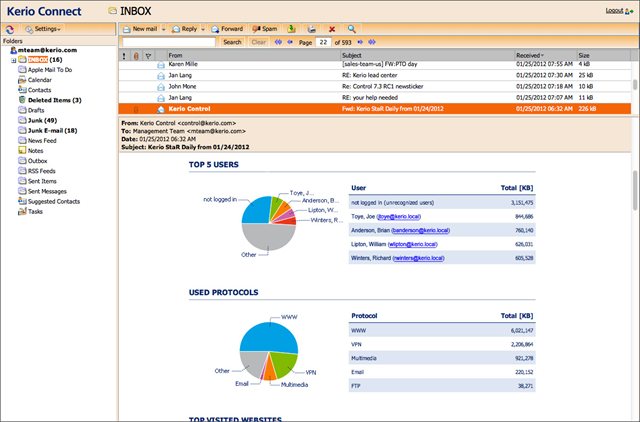The height and width of the screenshot is (422, 640).
Task: Compose with the New mail button
Action: pyautogui.click(x=140, y=29)
